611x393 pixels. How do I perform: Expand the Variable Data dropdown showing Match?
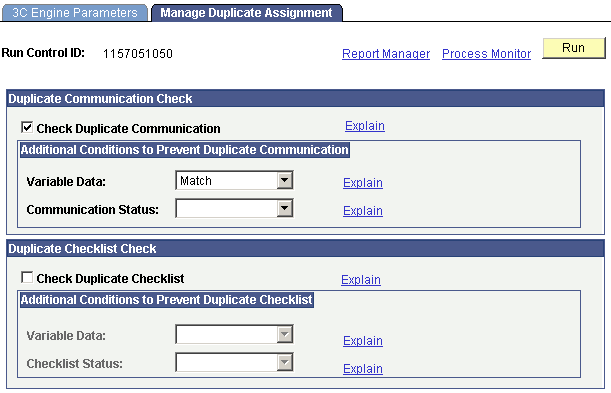[x=234, y=180]
